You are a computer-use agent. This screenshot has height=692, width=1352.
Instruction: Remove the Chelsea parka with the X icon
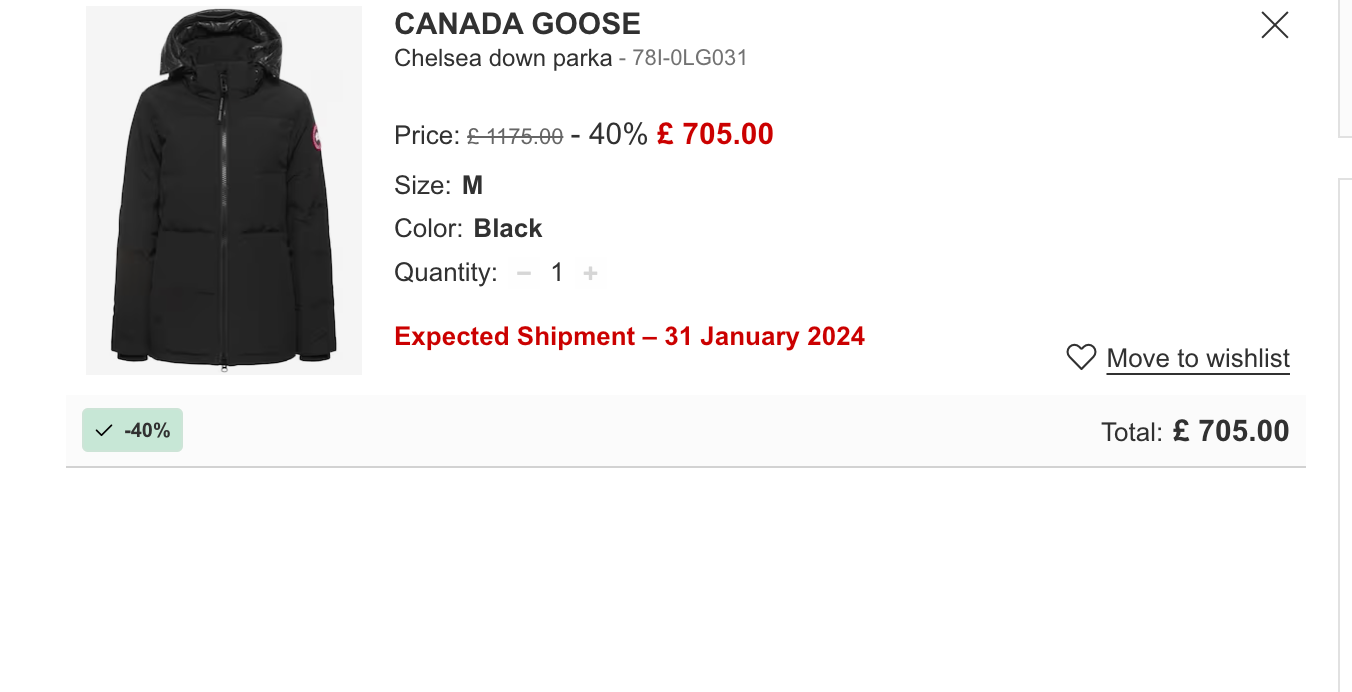tap(1274, 25)
